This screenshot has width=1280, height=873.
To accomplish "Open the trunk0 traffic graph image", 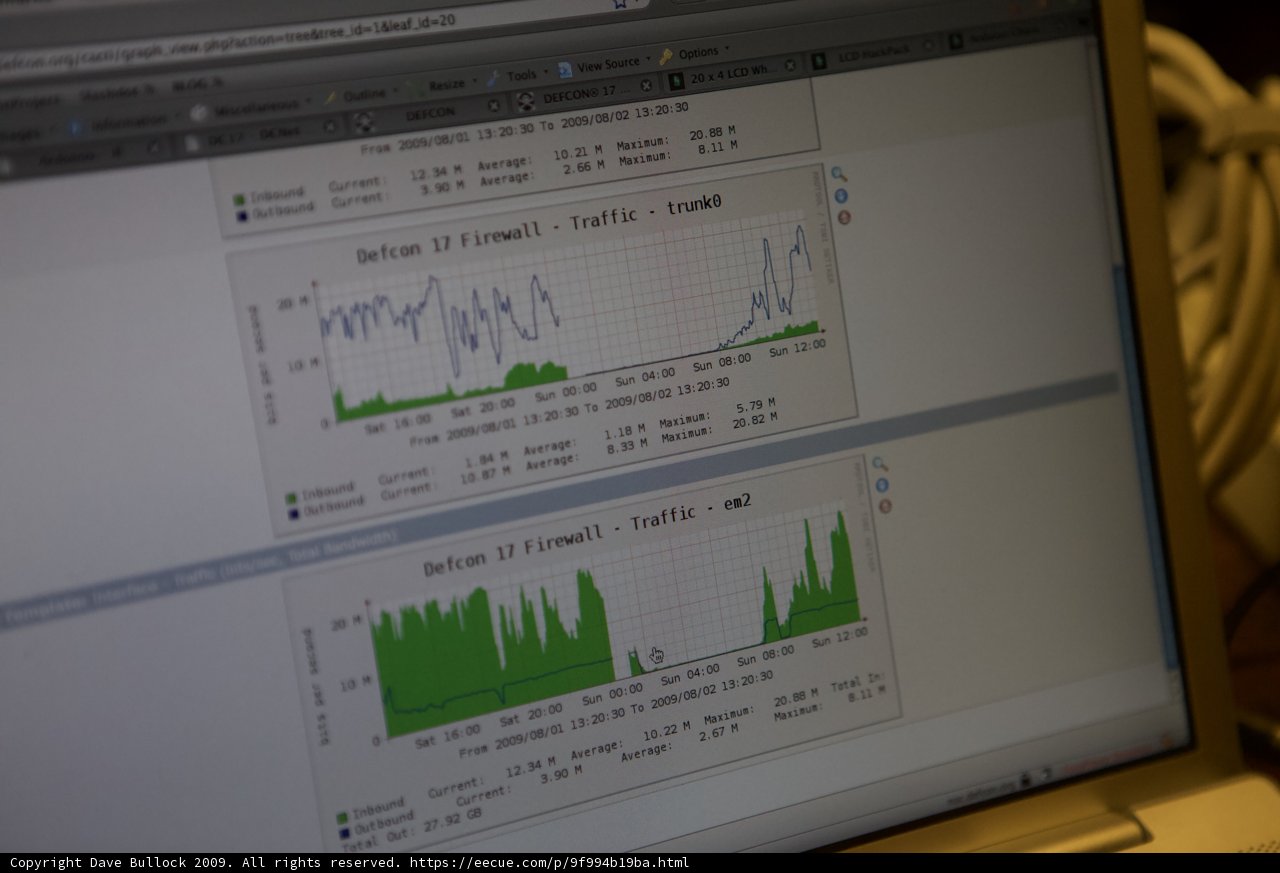I will 543,352.
